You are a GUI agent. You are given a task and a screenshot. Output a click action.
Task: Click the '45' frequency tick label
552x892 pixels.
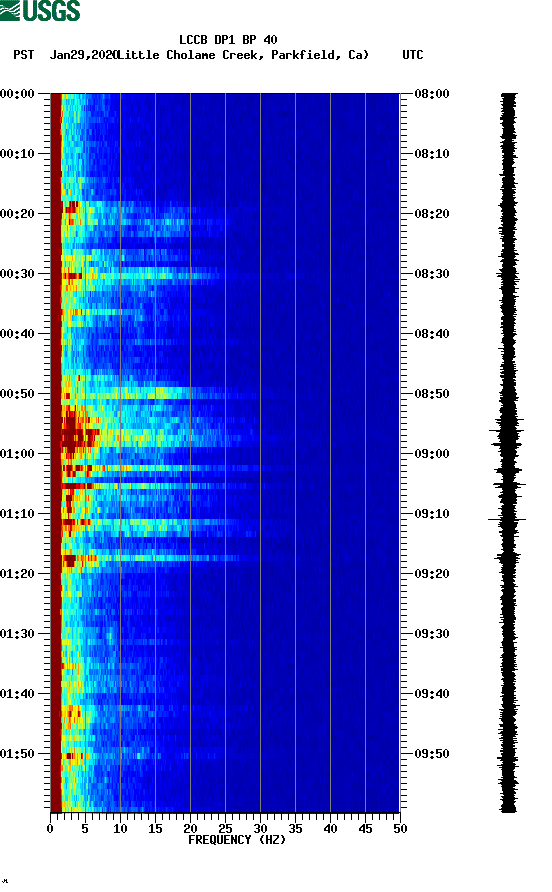[365, 829]
